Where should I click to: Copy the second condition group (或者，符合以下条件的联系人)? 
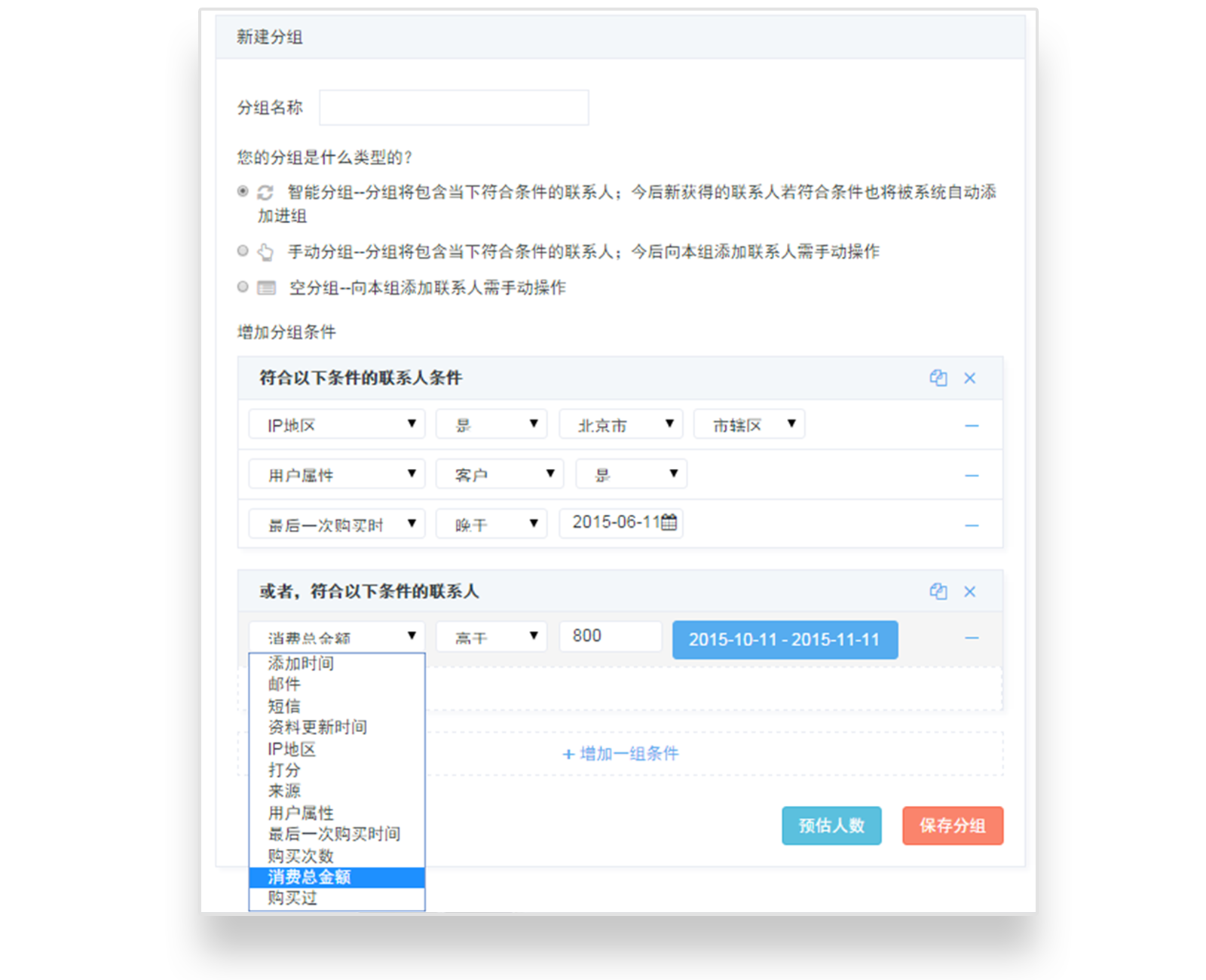[938, 591]
